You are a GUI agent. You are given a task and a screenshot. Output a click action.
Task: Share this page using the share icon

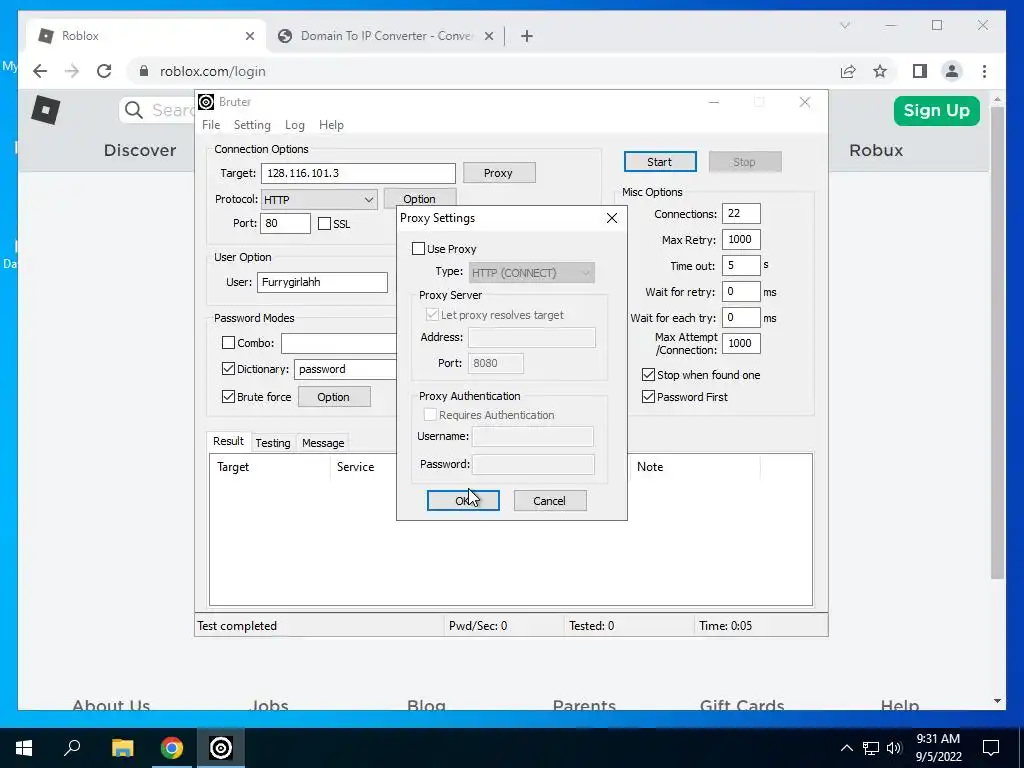click(x=848, y=71)
